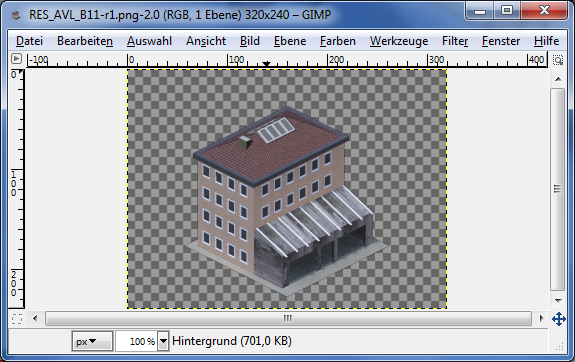
Task: Toggle zoom-on-resize magnifier icon at top right
Action: click(558, 60)
